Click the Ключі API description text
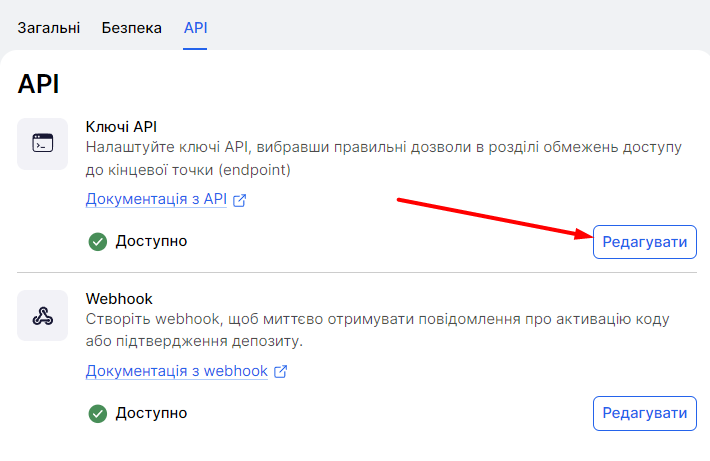The width and height of the screenshot is (710, 461). 383,158
